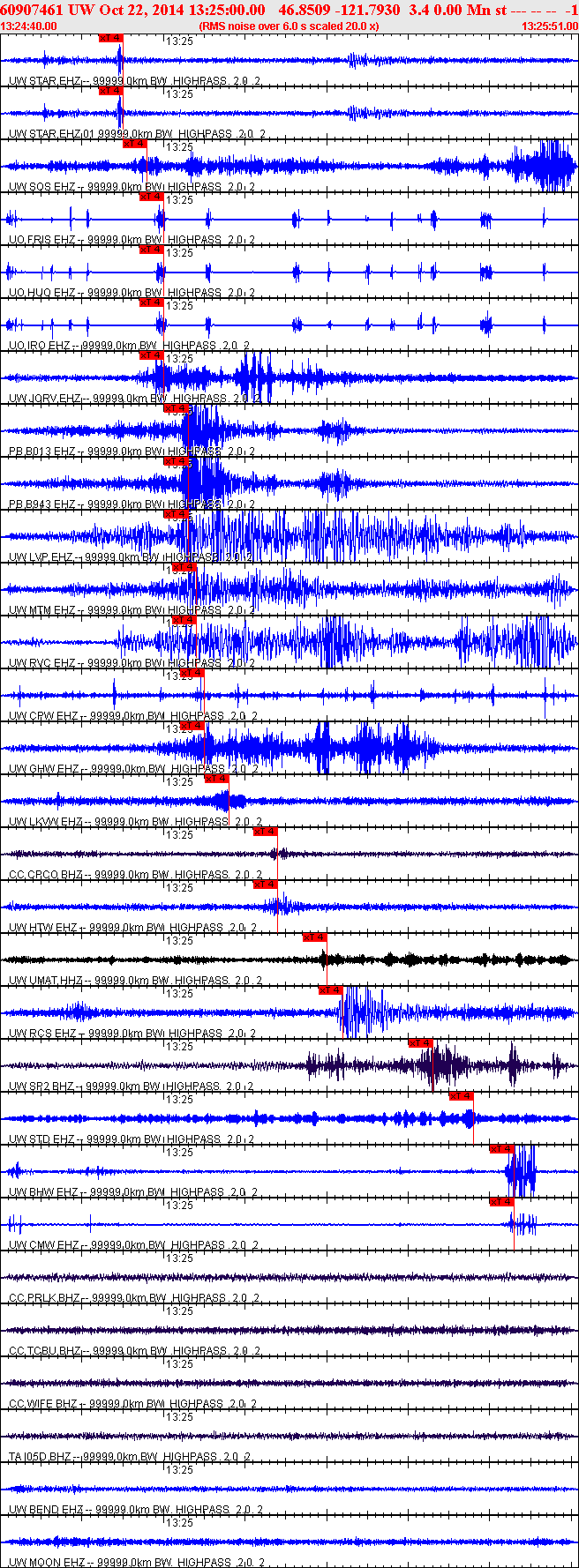
Task: Click the red pick flag on UW SOS trace
Action: click(x=134, y=144)
